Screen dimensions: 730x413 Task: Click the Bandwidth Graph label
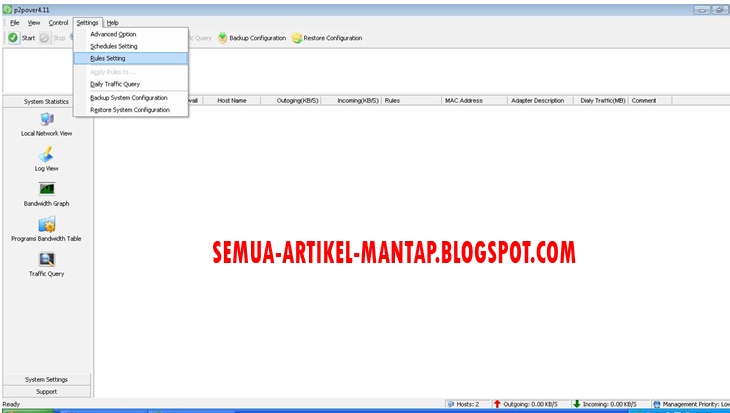click(x=47, y=203)
